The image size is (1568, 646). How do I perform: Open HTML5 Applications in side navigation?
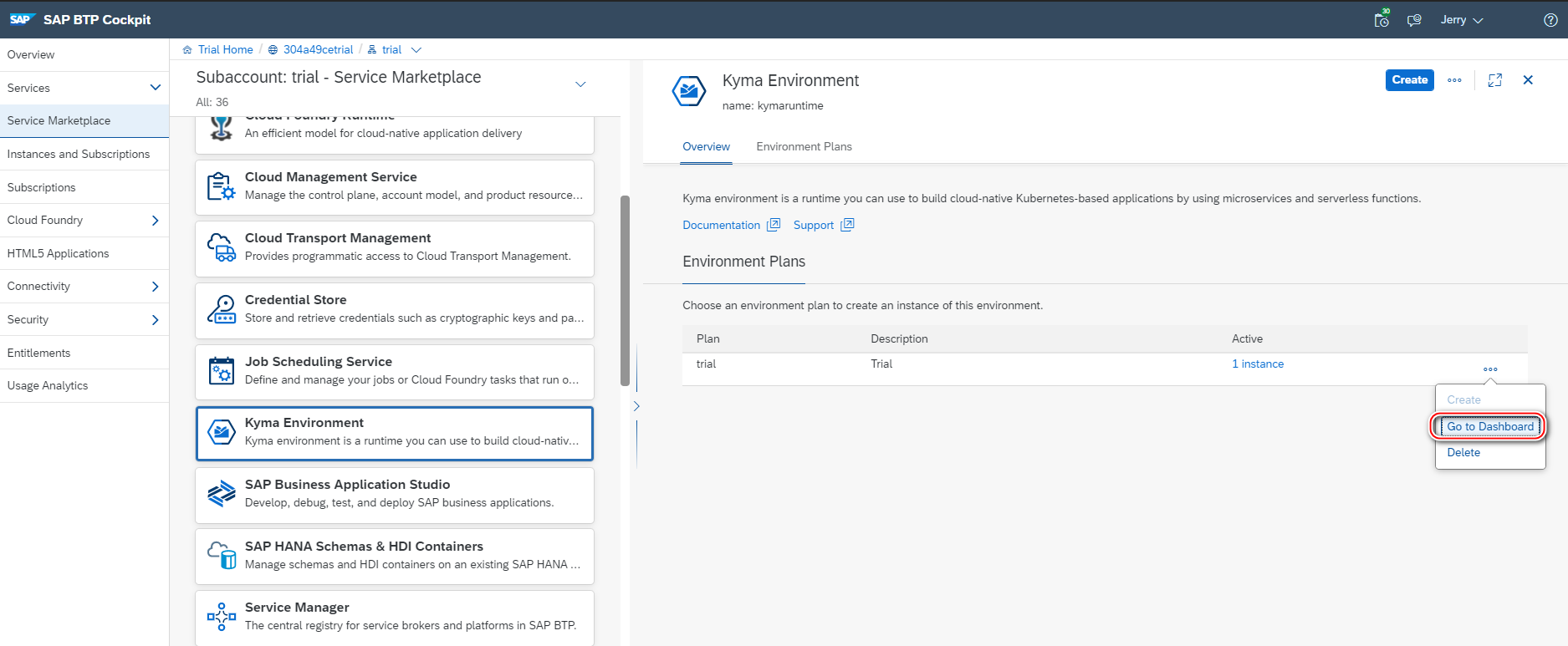[x=84, y=253]
